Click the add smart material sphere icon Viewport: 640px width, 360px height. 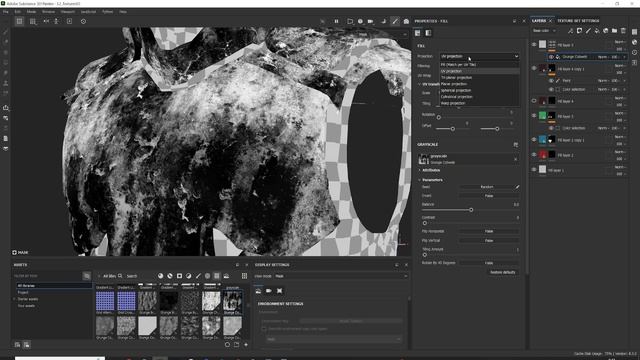coord(605,31)
